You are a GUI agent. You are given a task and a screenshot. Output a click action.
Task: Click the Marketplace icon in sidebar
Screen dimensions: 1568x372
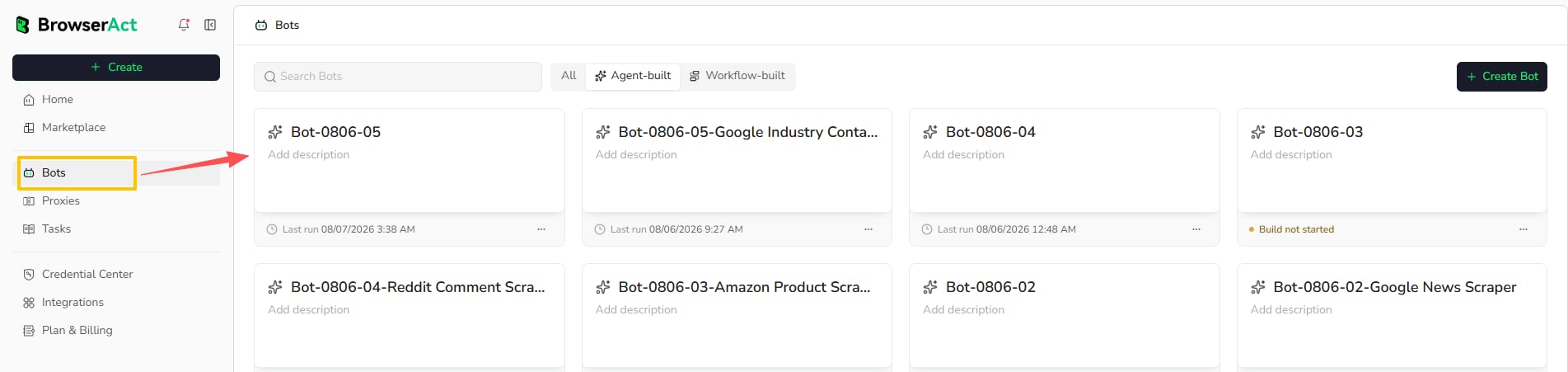coord(29,128)
